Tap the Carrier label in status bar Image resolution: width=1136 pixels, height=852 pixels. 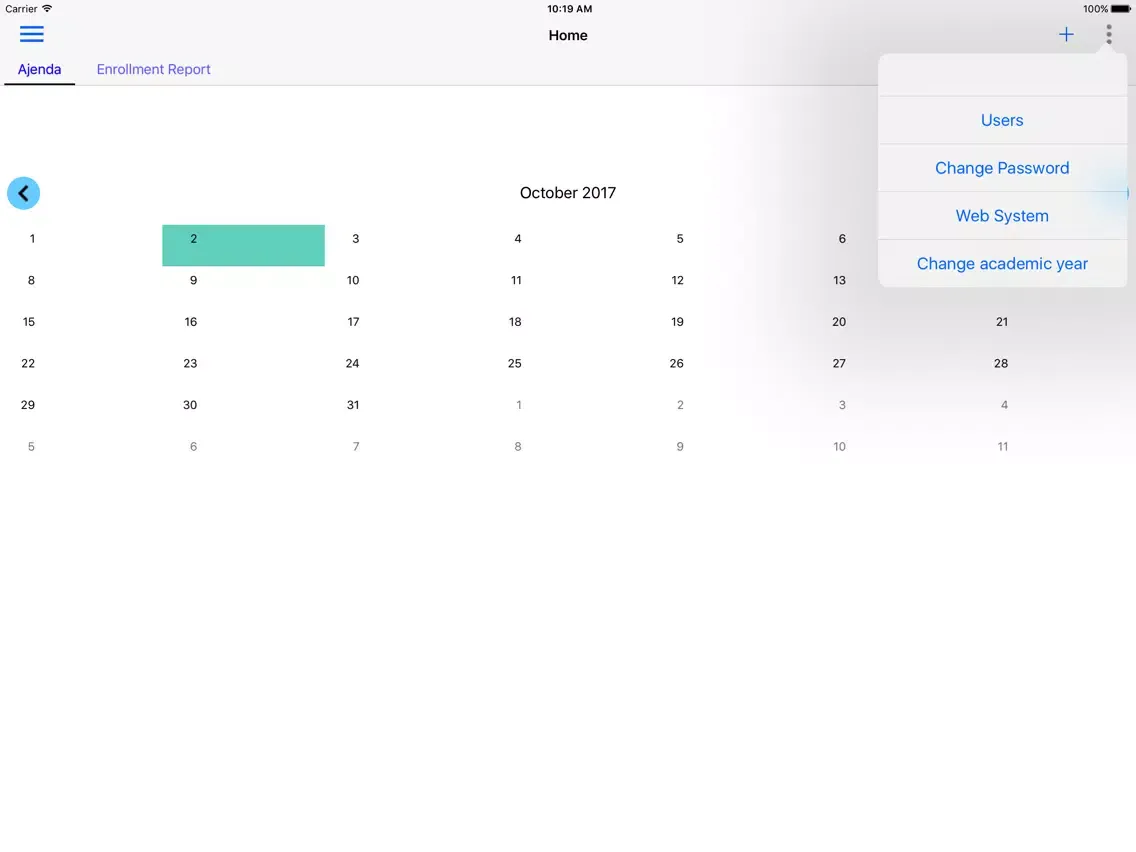21,9
